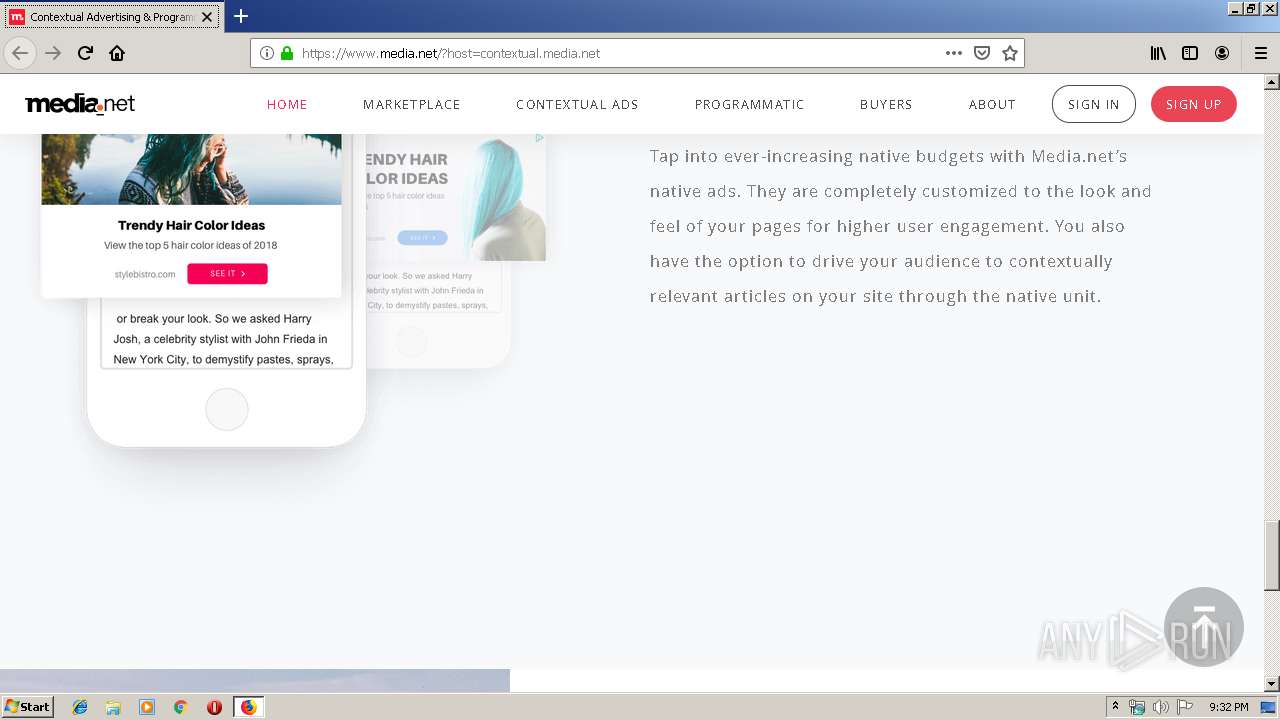1280x720 pixels.
Task: Click the browser forward arrow
Action: pyautogui.click(x=53, y=53)
